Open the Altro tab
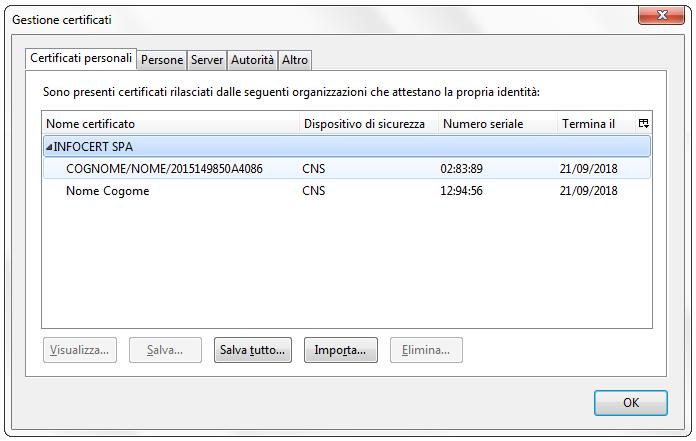Viewport: 696px width, 441px height. pos(295,60)
